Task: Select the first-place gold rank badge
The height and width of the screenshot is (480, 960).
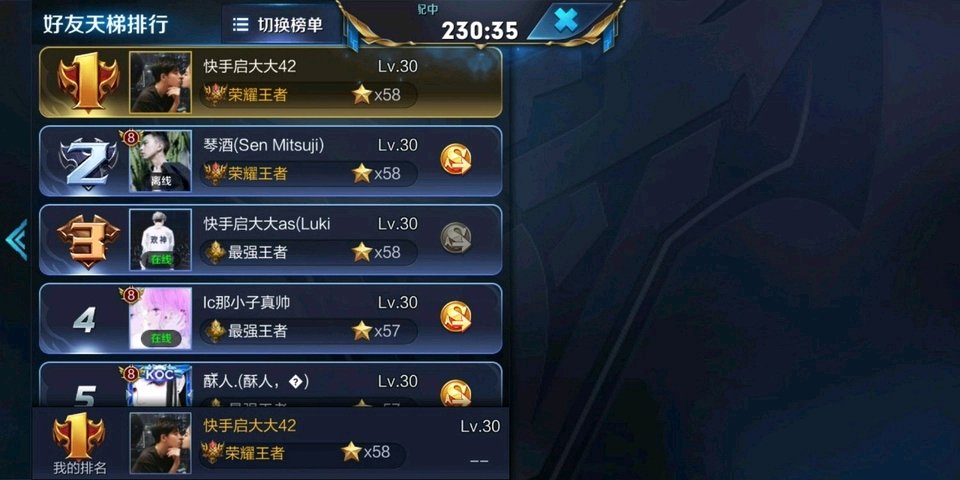Action: tap(88, 82)
